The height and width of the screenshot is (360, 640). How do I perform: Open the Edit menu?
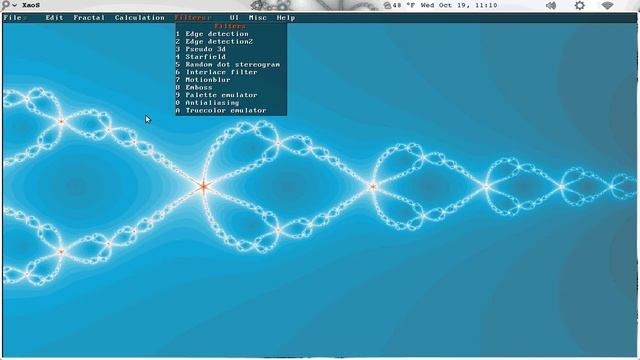tap(54, 18)
